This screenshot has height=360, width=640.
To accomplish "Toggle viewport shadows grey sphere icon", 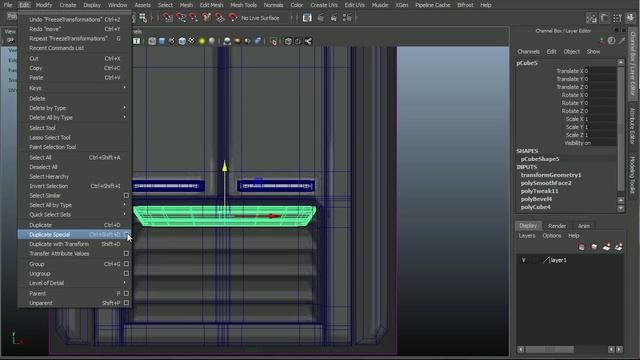I will click(x=211, y=41).
